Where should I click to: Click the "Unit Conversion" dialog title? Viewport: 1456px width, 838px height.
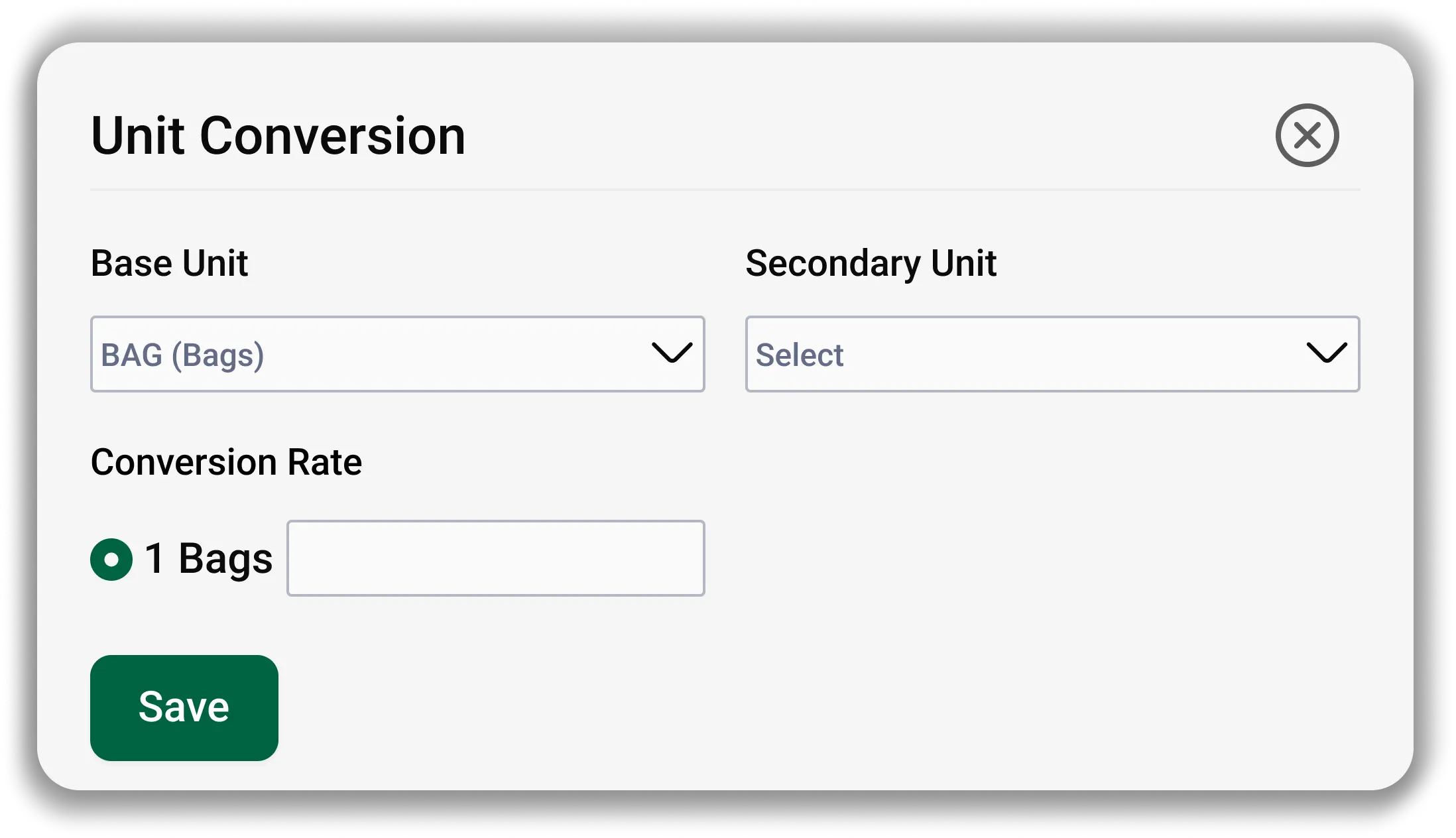point(278,136)
